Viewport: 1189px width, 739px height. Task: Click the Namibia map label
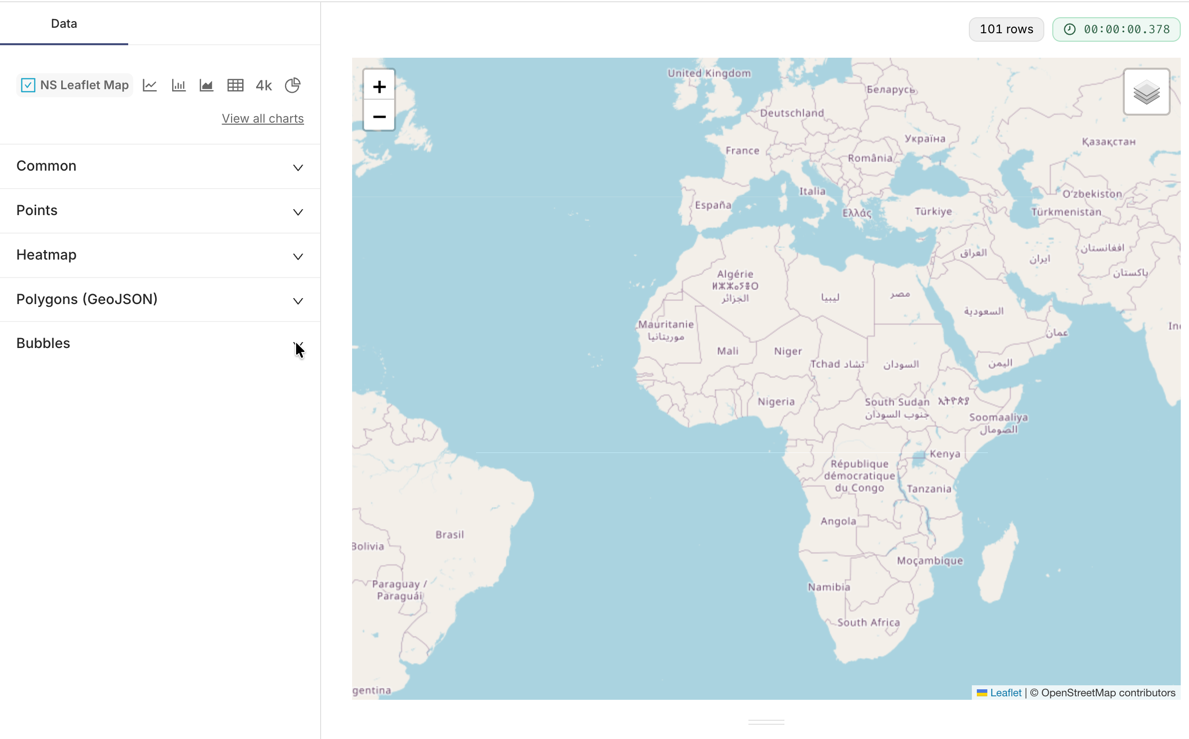pyautogui.click(x=829, y=587)
